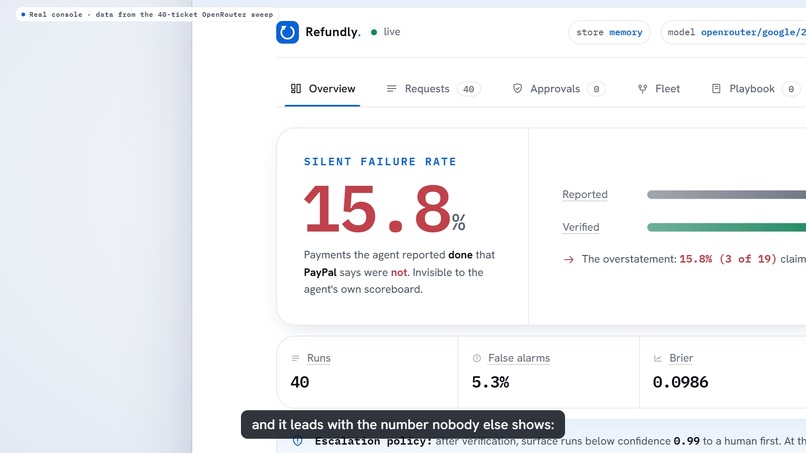Click the subtitle caption about the number

pos(403,424)
